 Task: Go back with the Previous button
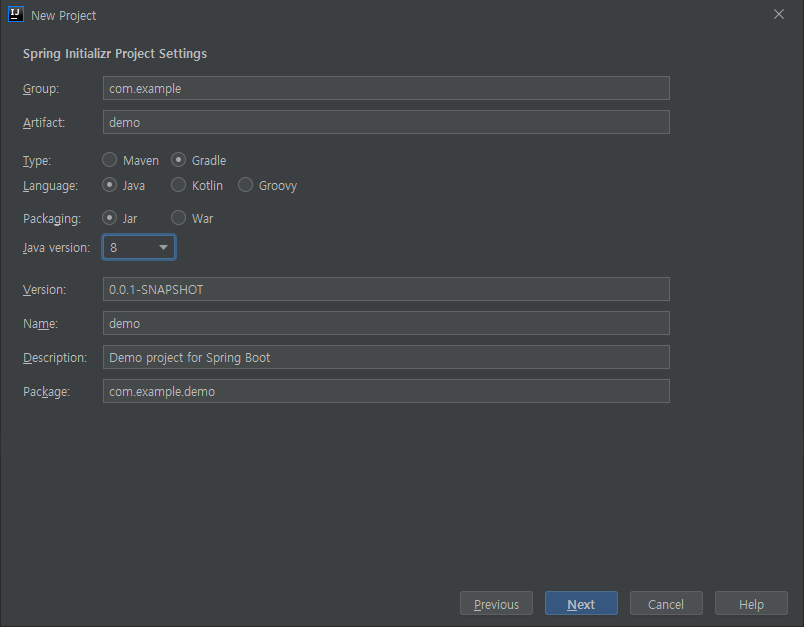point(496,604)
